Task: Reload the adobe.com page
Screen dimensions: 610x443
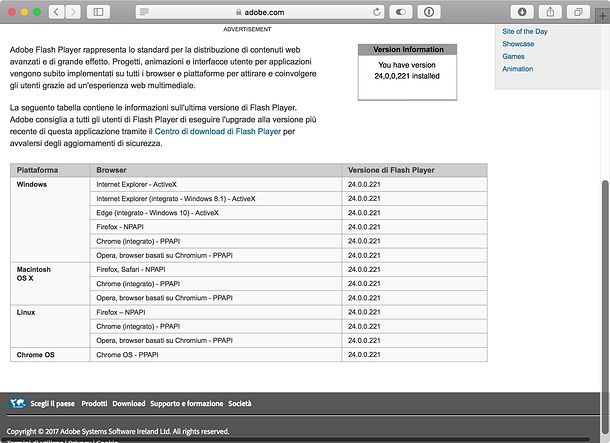Action: pos(377,12)
